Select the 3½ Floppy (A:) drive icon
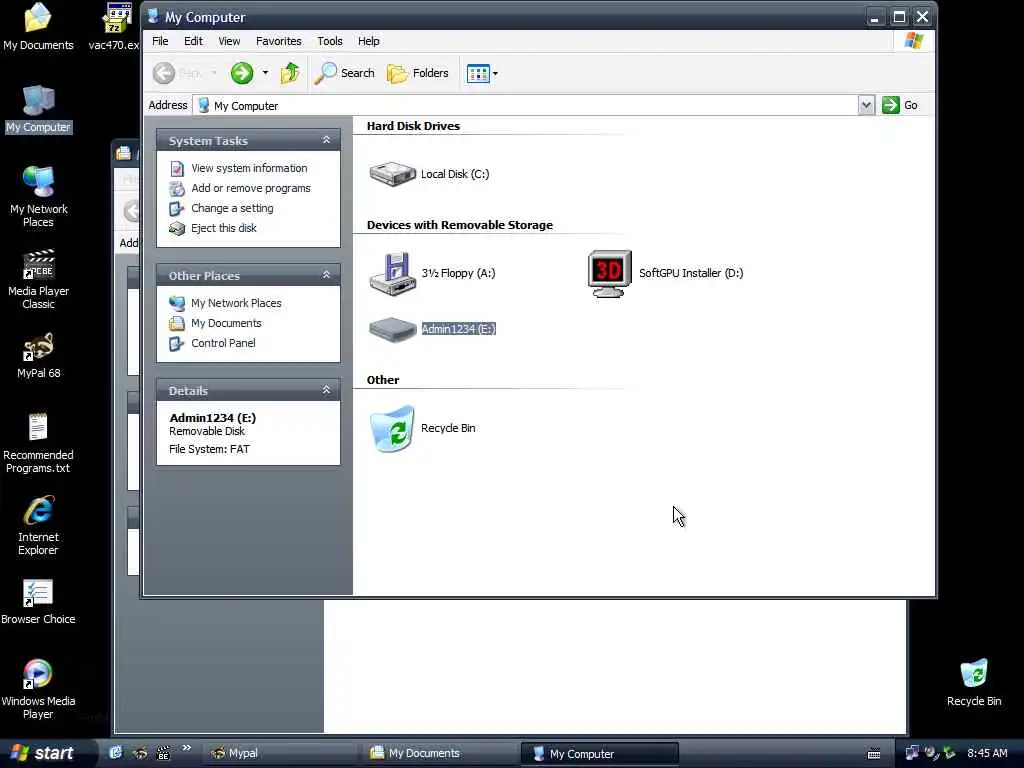This screenshot has height=768, width=1024. click(x=392, y=273)
